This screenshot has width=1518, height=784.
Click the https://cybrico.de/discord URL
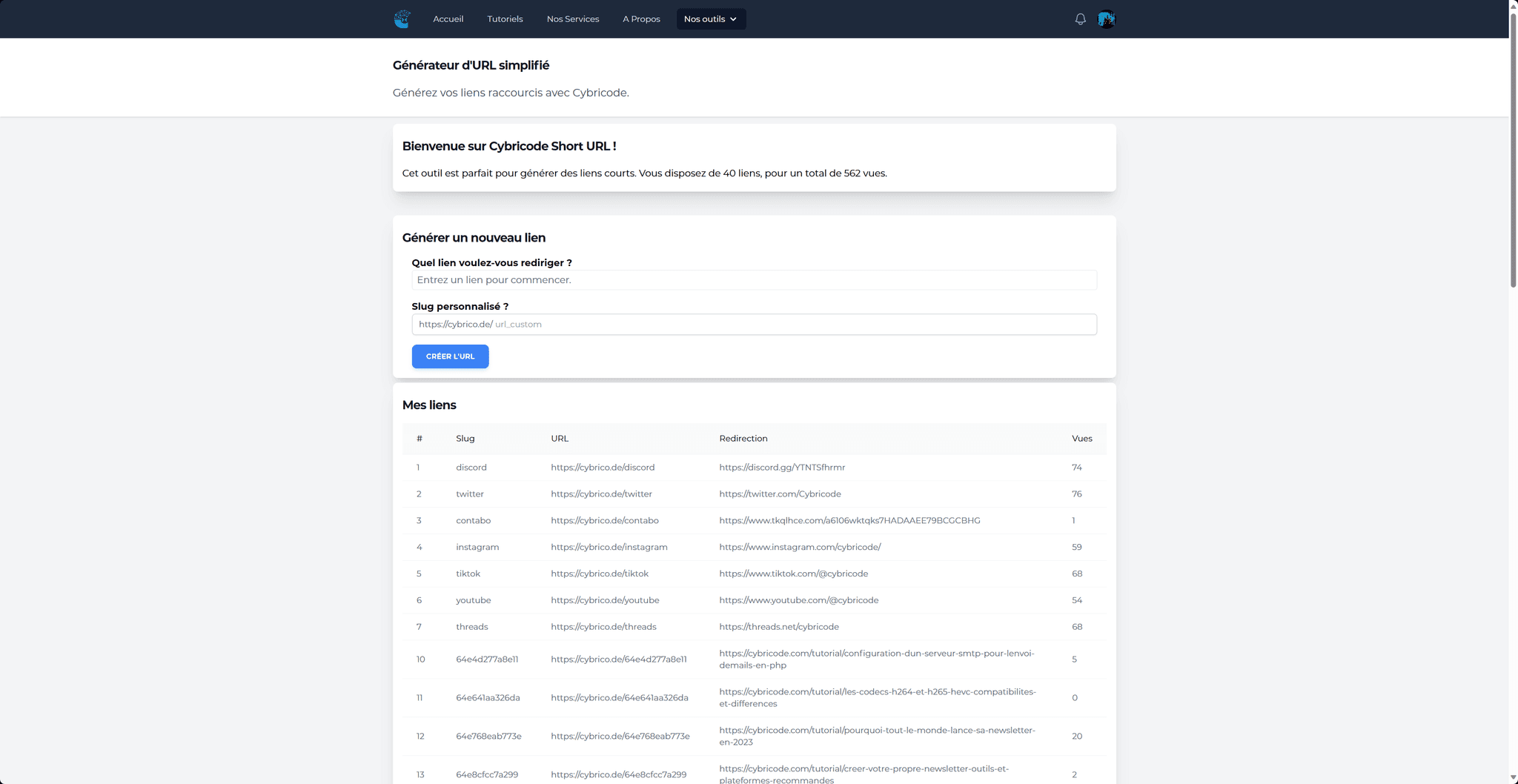(x=603, y=468)
